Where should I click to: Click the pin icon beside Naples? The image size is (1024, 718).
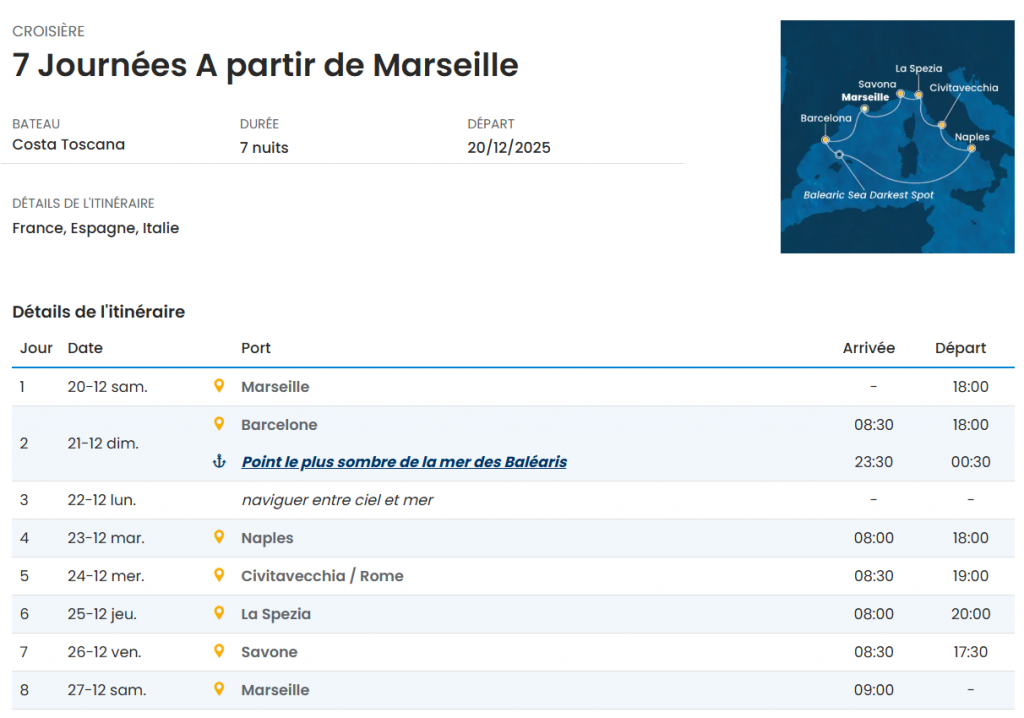tap(219, 538)
